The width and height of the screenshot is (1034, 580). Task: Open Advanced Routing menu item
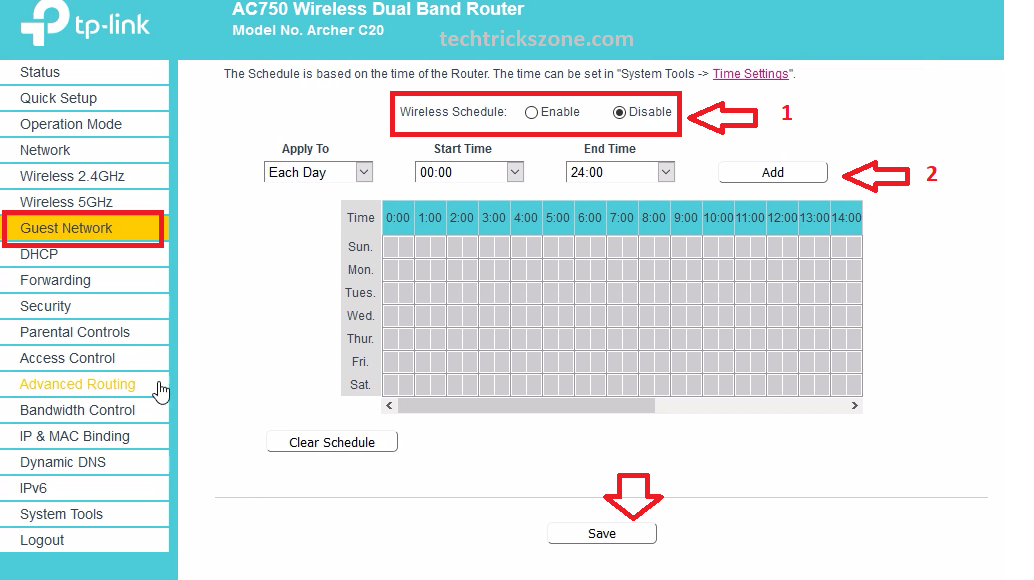(78, 384)
